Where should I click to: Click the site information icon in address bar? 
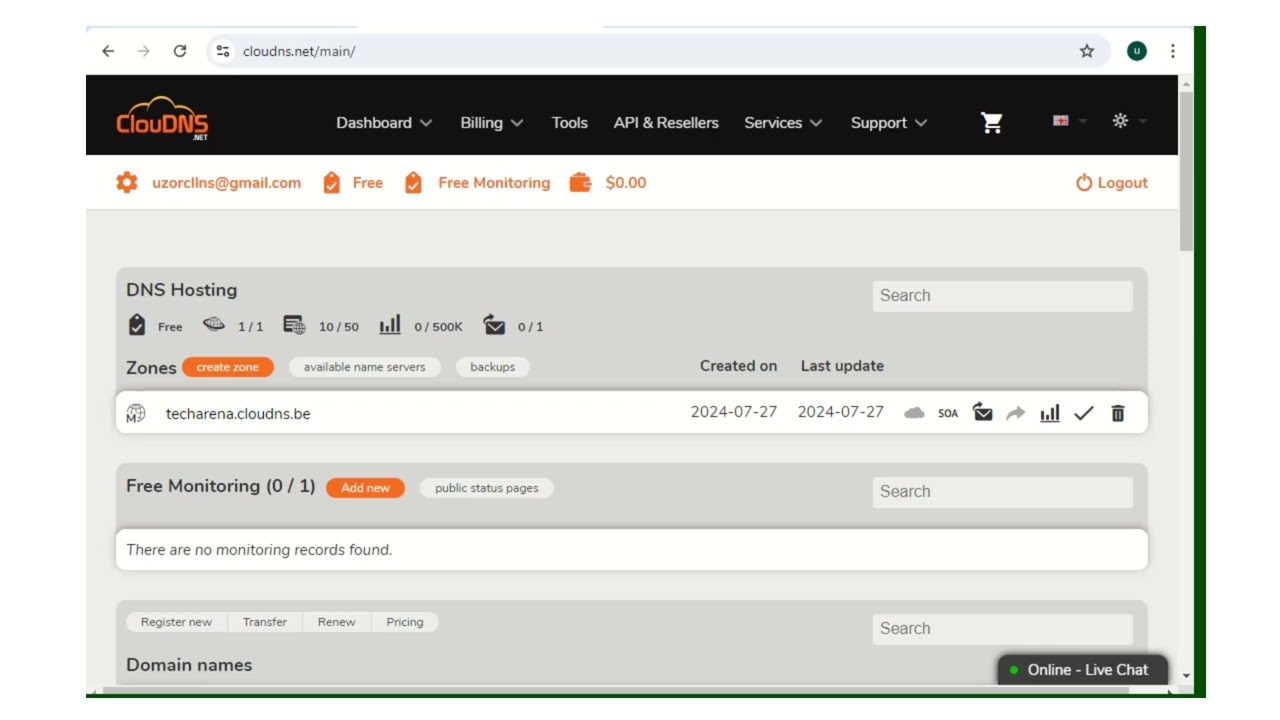point(223,51)
